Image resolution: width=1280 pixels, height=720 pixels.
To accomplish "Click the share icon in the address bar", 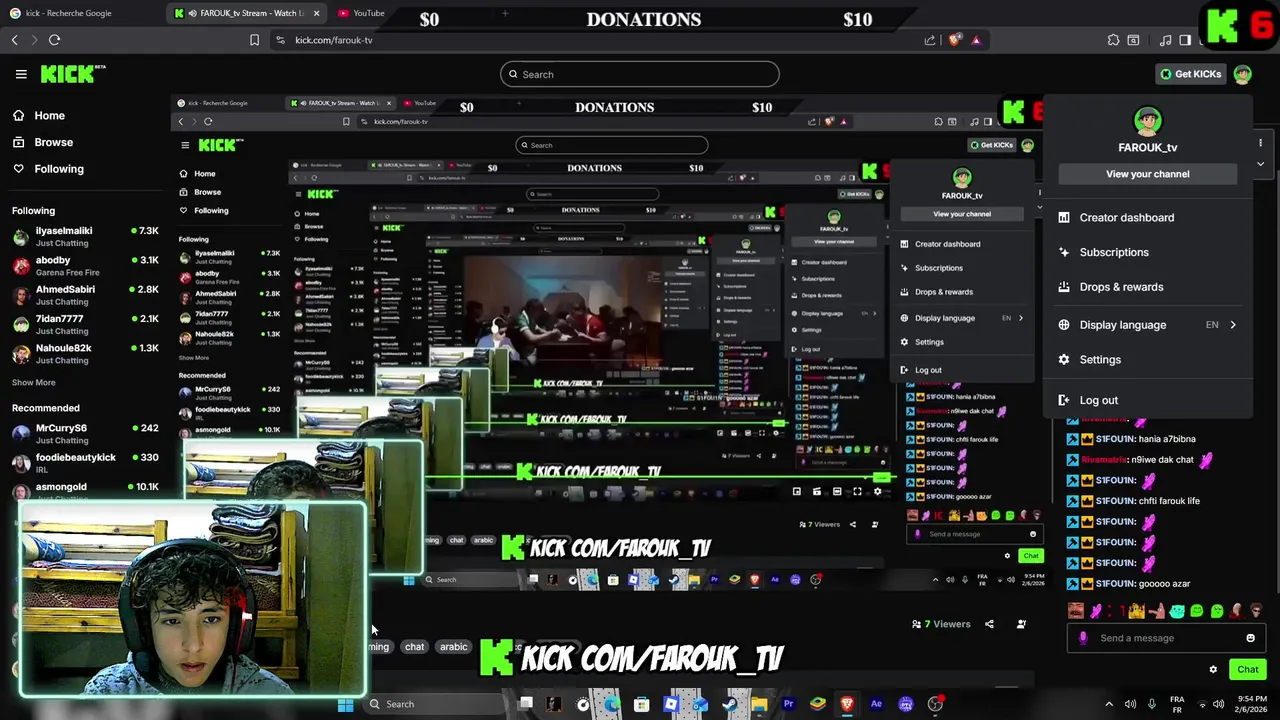I will [x=930, y=40].
